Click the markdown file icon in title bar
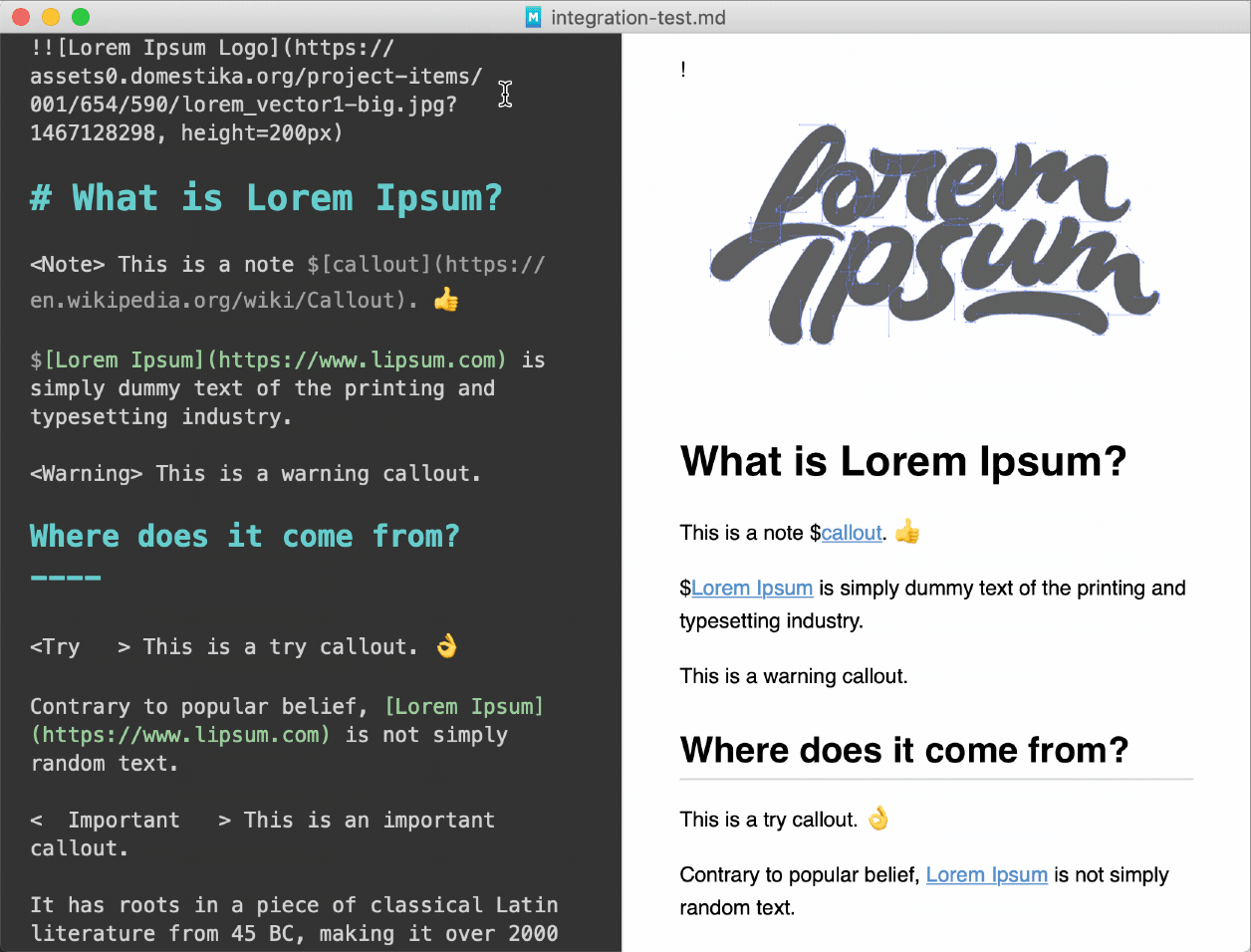The image size is (1251, 952). pos(533,17)
